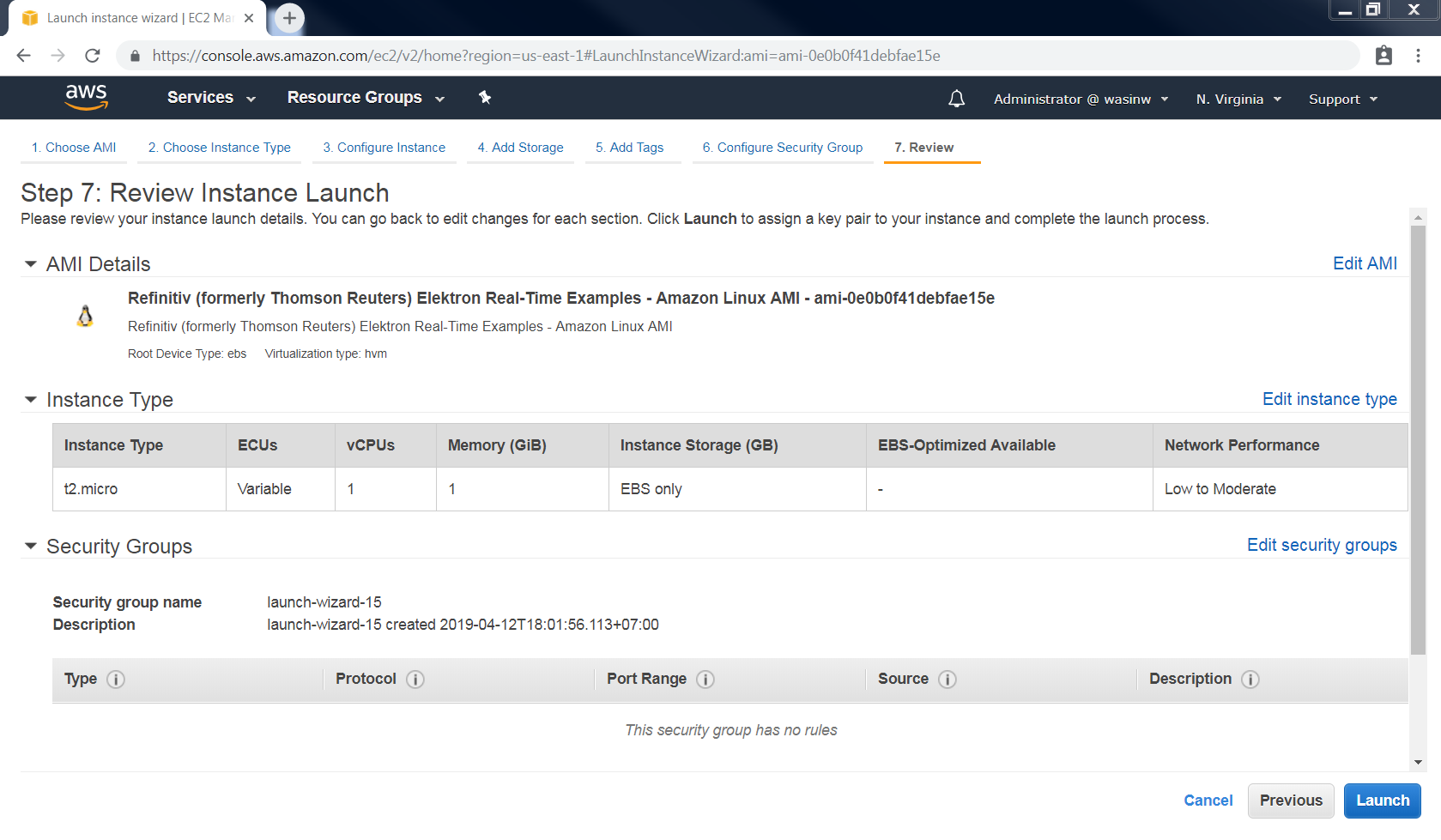Click the info icon next to Source

[x=948, y=680]
